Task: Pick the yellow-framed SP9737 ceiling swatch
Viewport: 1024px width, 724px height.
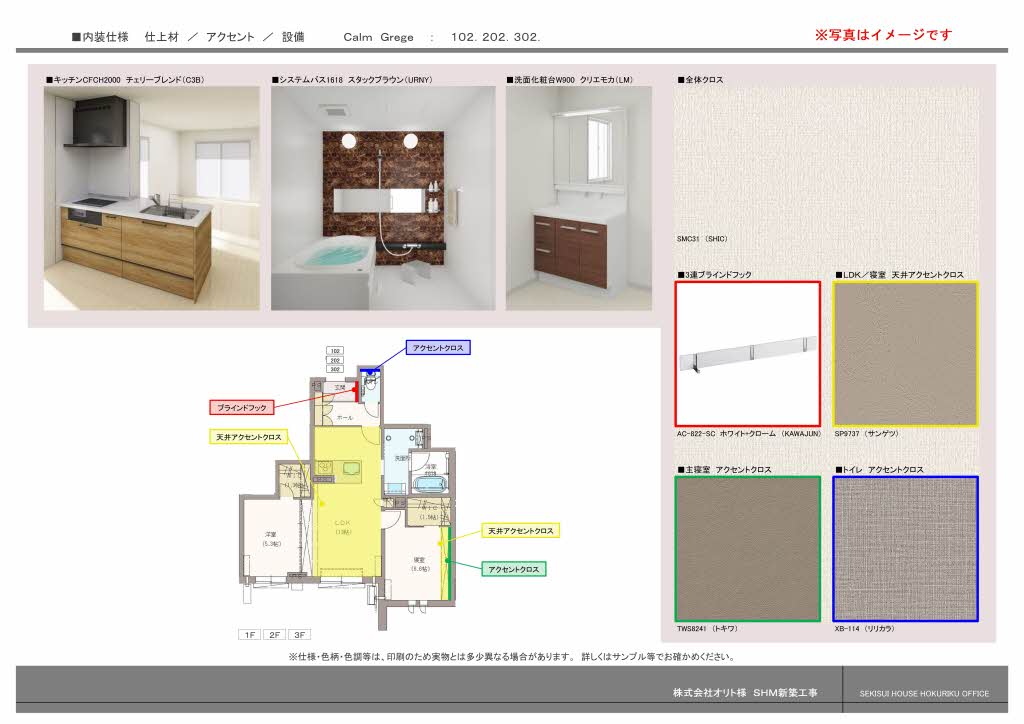Action: [x=905, y=354]
